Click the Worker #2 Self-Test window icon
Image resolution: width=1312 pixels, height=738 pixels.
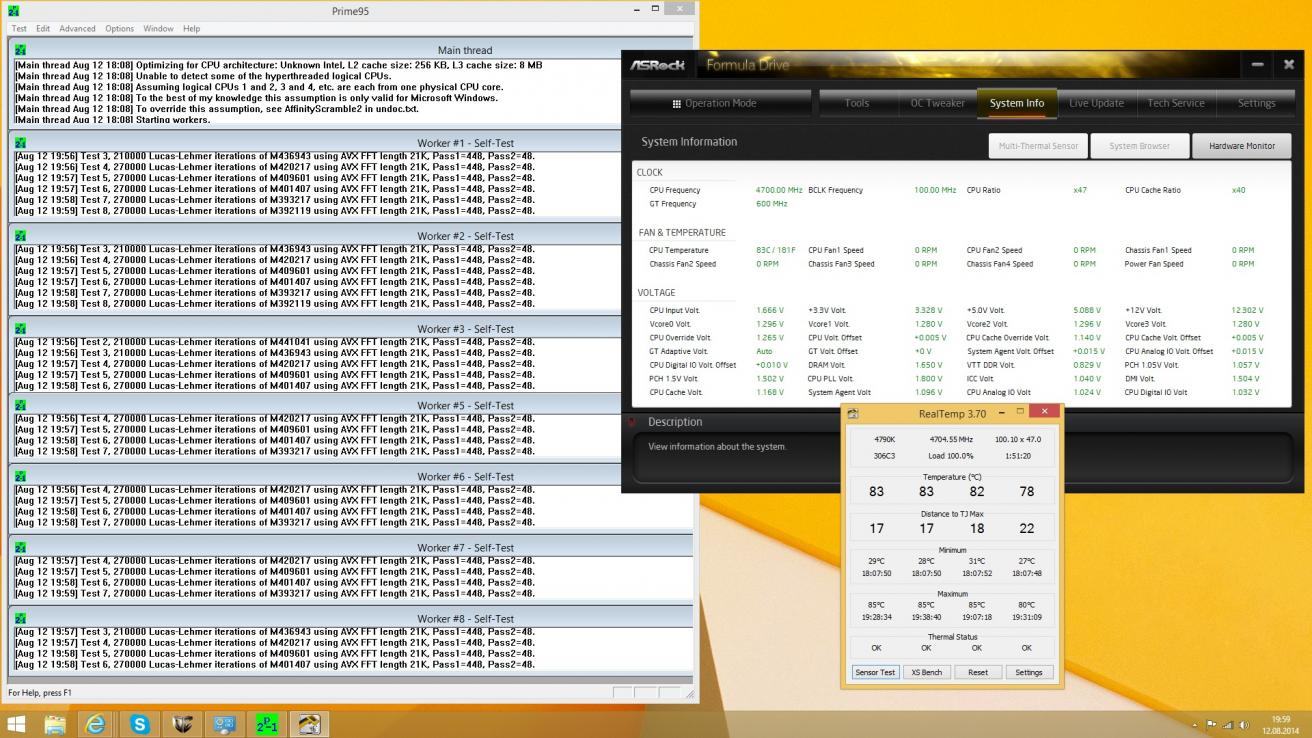click(x=21, y=236)
